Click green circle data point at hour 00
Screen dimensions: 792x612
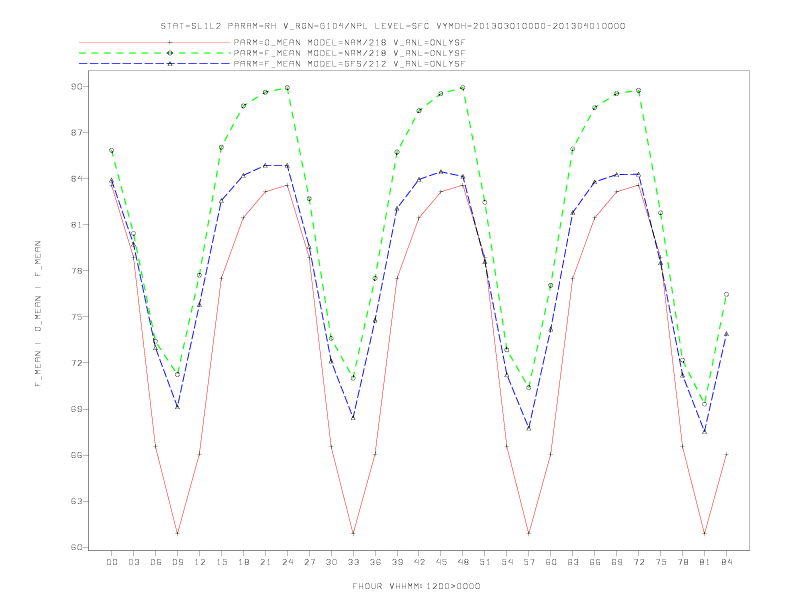(112, 150)
